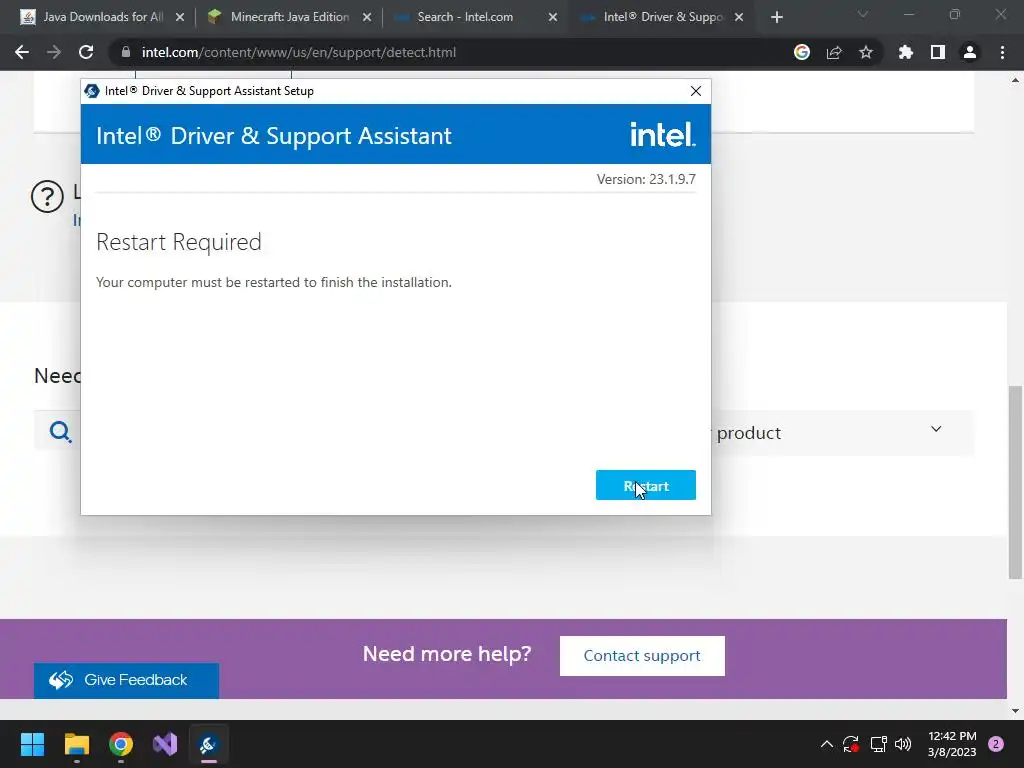Click the Setup dialog title bar icon
Viewport: 1024px width, 768px height.
(91, 91)
